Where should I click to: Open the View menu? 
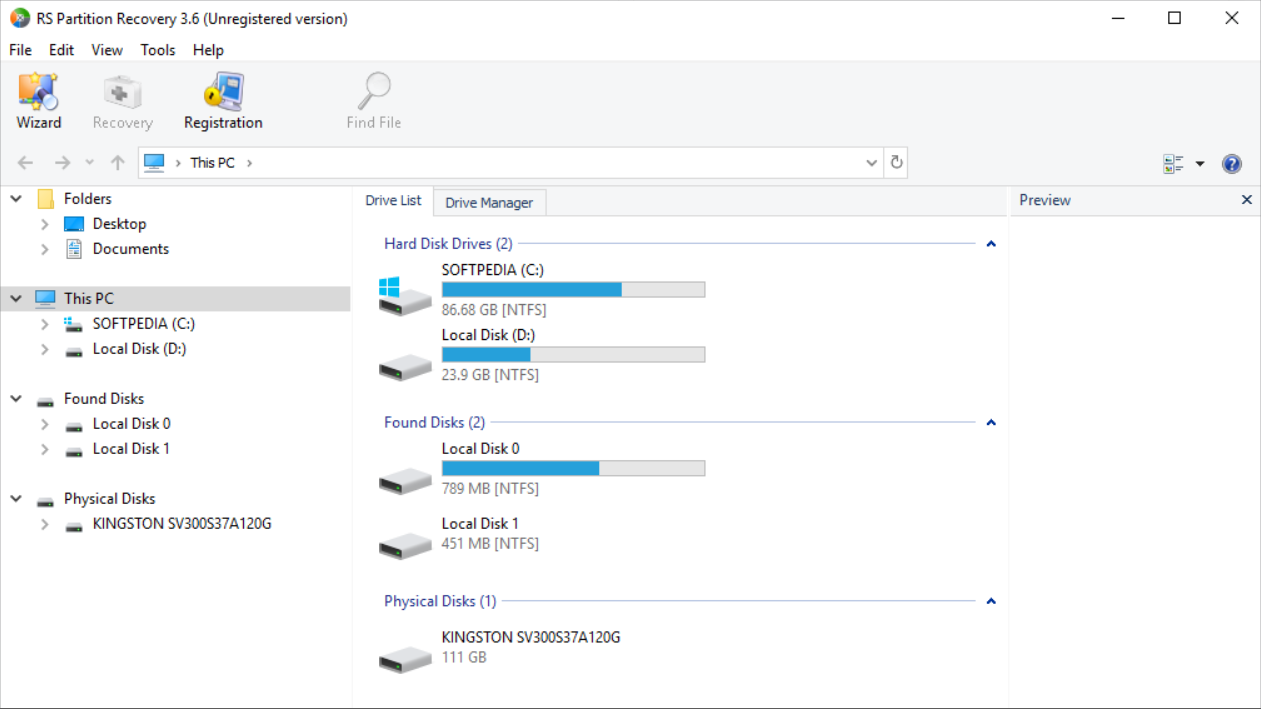(107, 50)
